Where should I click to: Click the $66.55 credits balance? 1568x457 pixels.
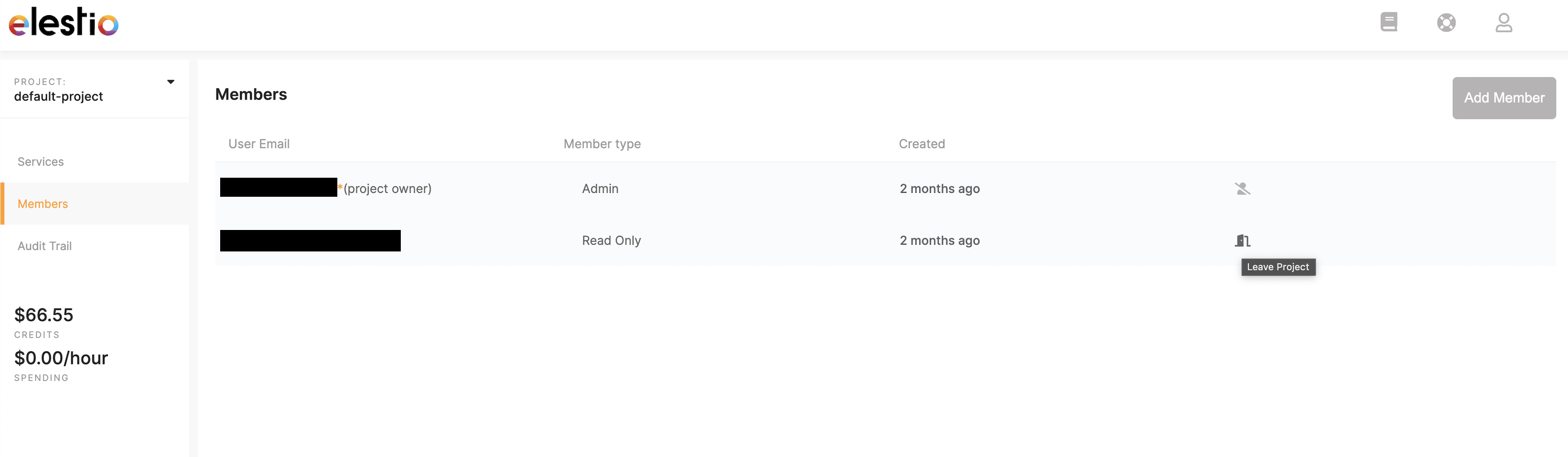coord(44,314)
